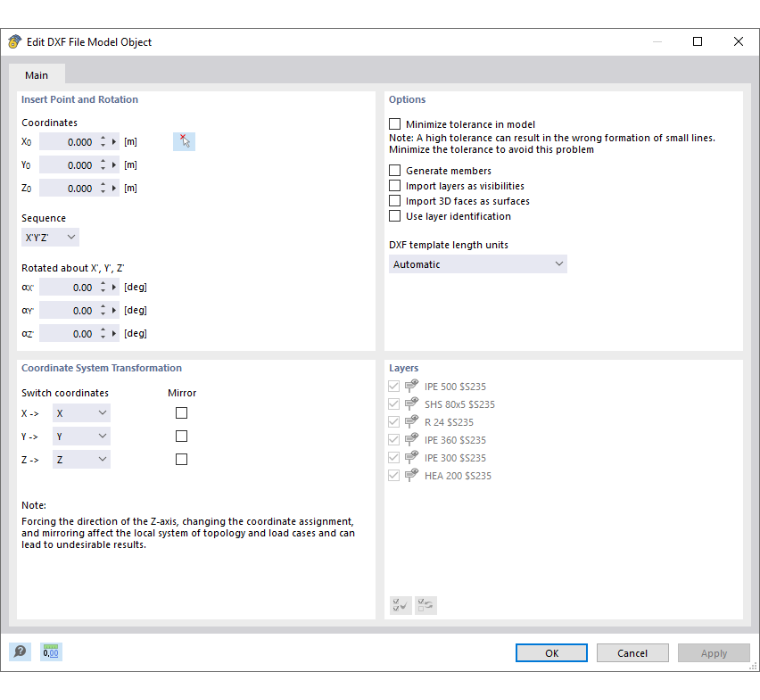The height and width of the screenshot is (700, 760).
Task: Click the layer icon for R 24 SS235
Action: [x=412, y=422]
